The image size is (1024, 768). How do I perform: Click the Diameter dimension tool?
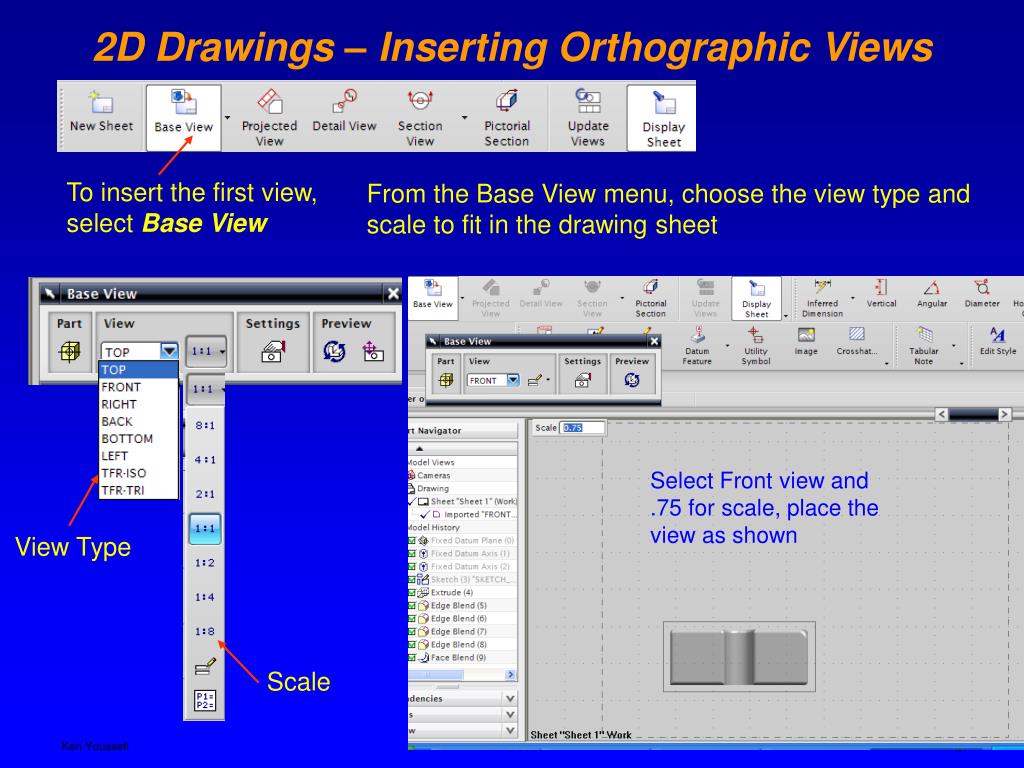coord(982,294)
